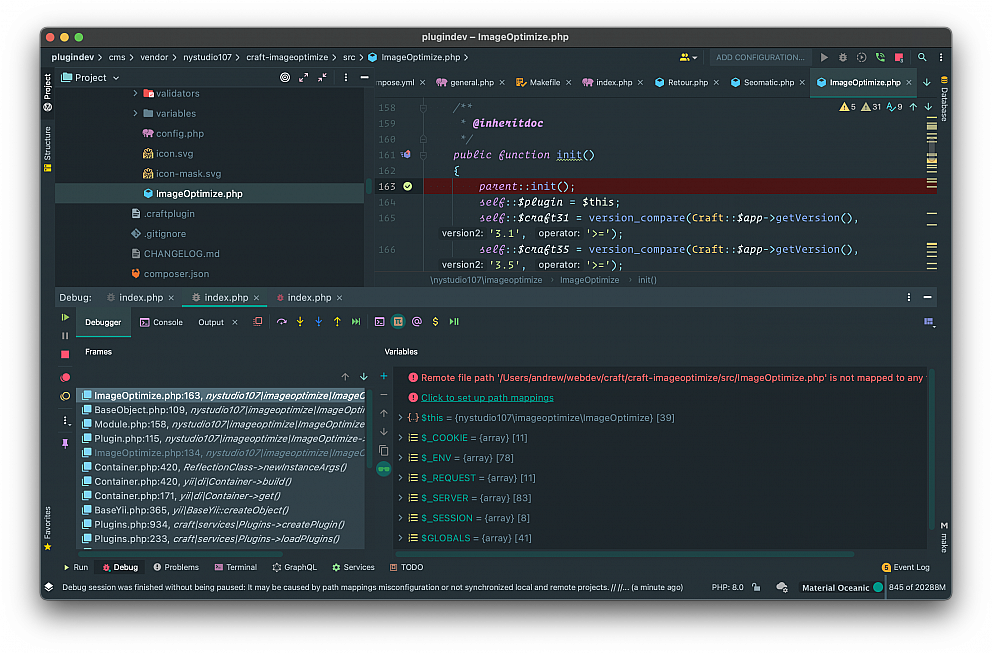Restore the debug layout icon

tap(929, 322)
